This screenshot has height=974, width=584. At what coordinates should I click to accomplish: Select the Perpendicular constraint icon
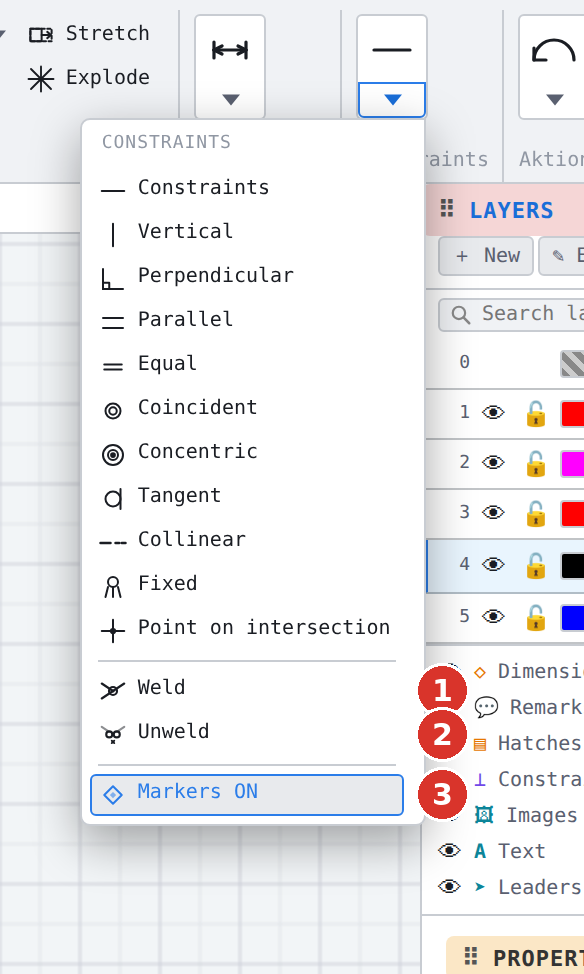[x=112, y=278]
